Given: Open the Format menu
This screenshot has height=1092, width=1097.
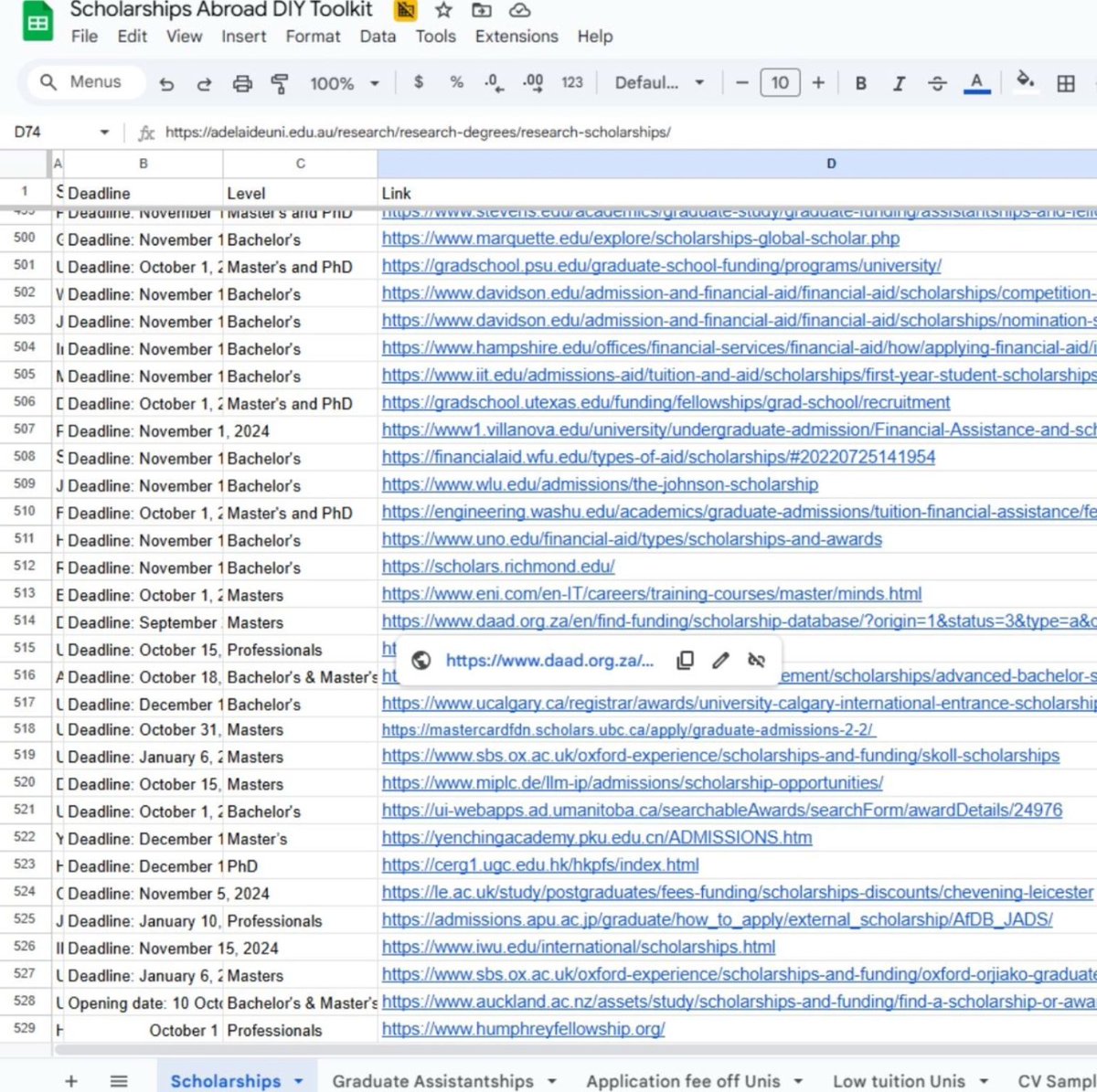Looking at the screenshot, I should (313, 37).
